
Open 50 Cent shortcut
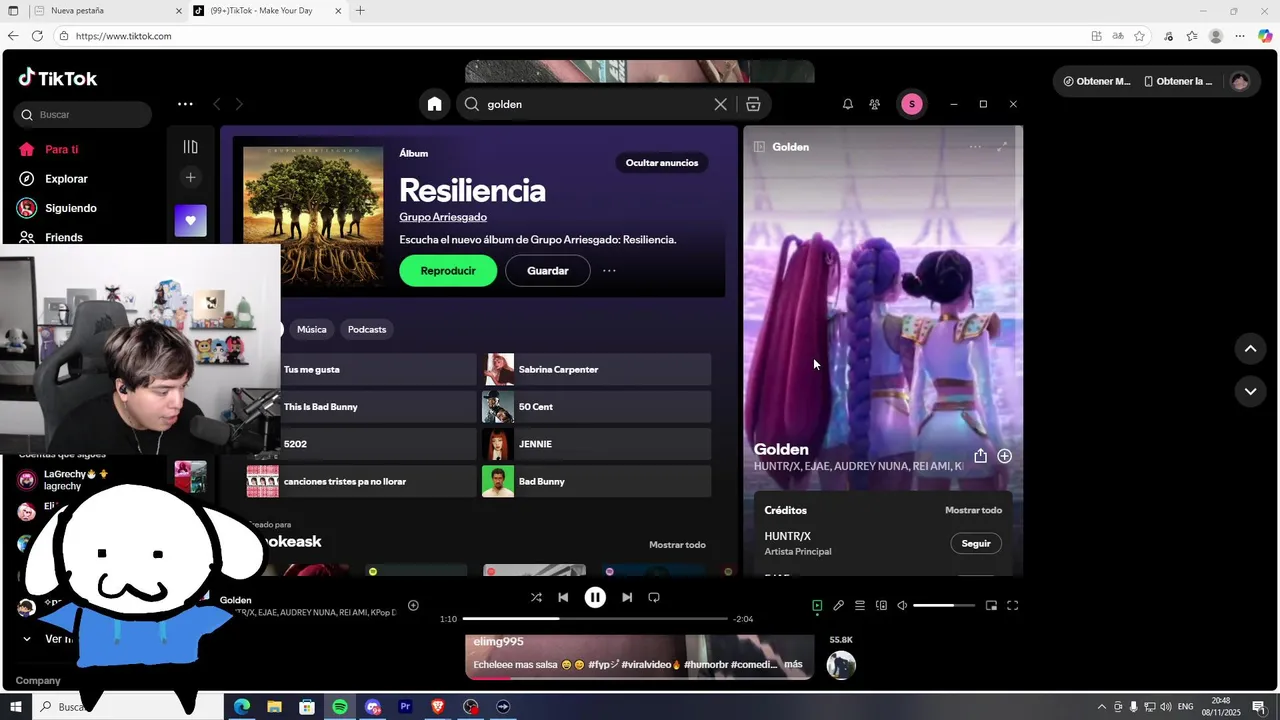pos(596,407)
